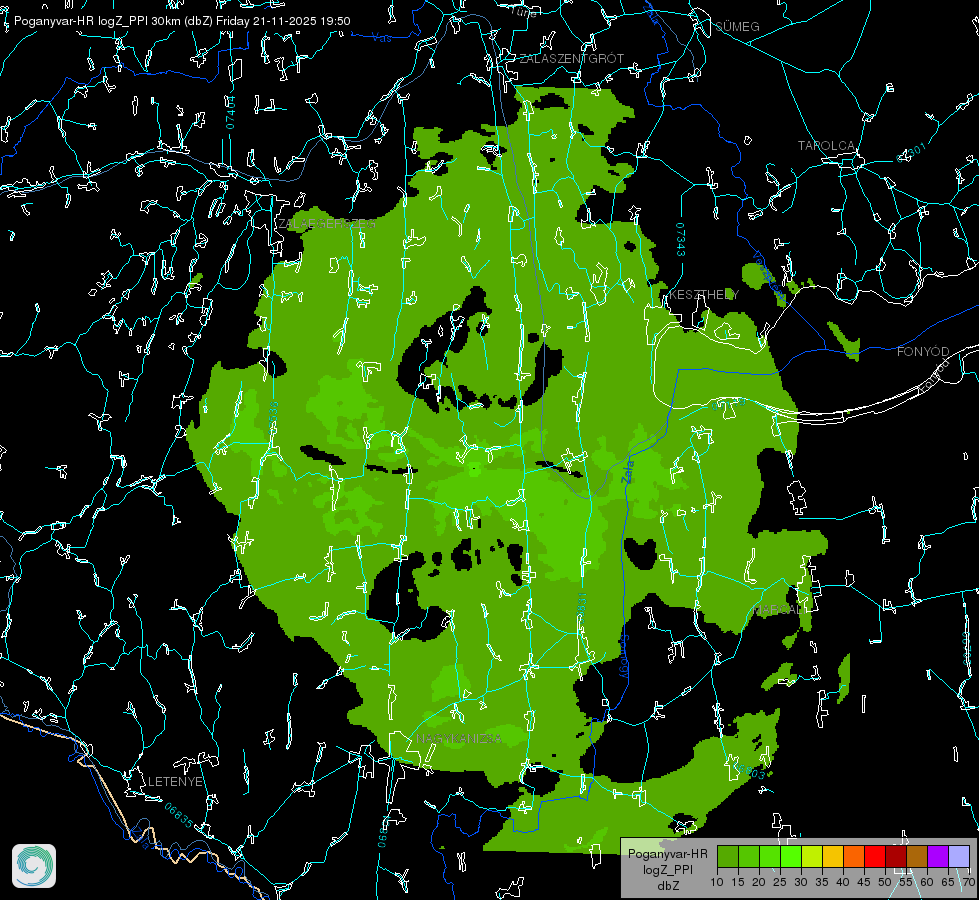The width and height of the screenshot is (979, 900).
Task: Click the ZALAEGERSZEG town label
Action: (327, 224)
